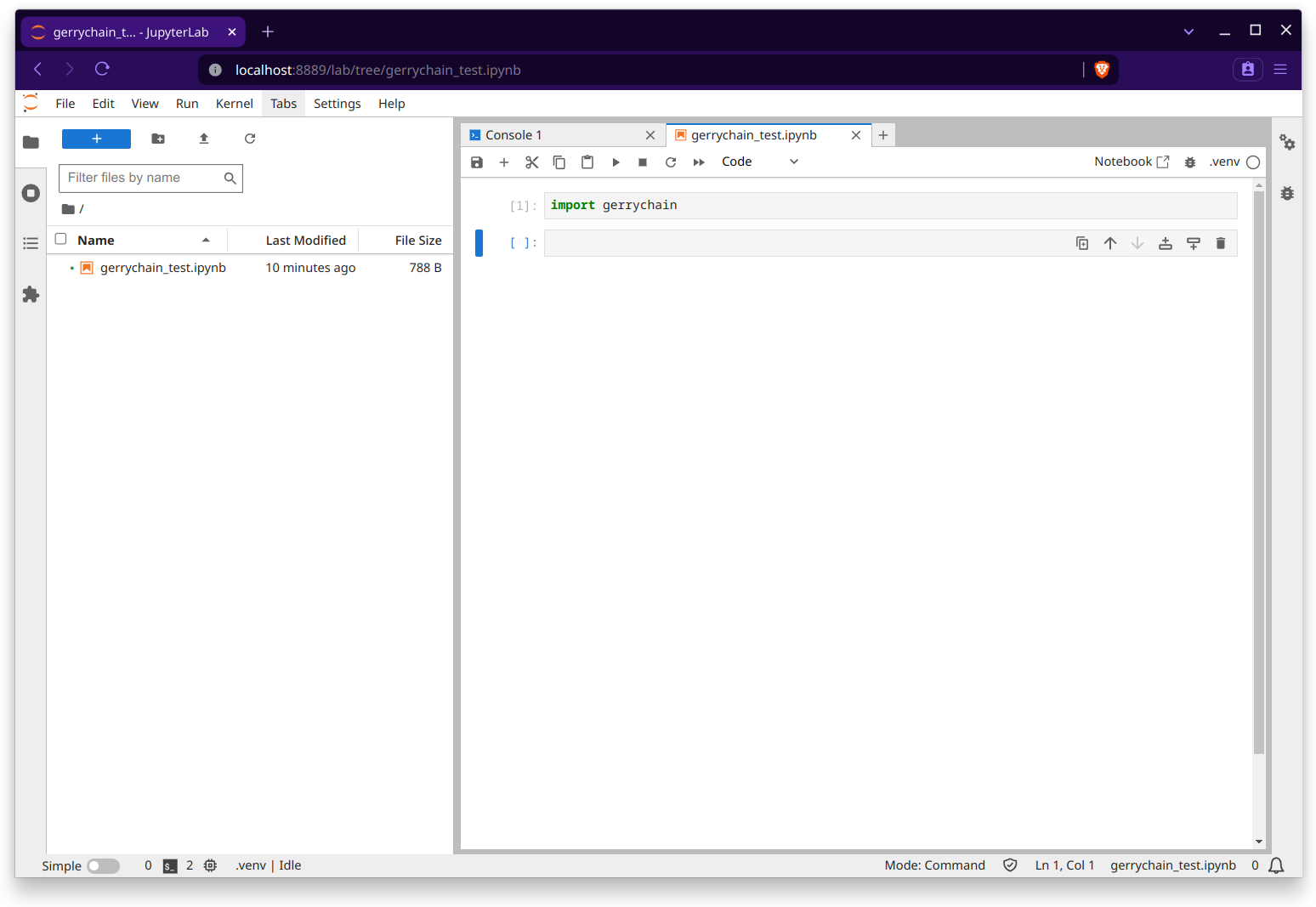The width and height of the screenshot is (1316, 907).
Task: Switch to the running terminals and kernels sidebar
Action: pos(31,193)
